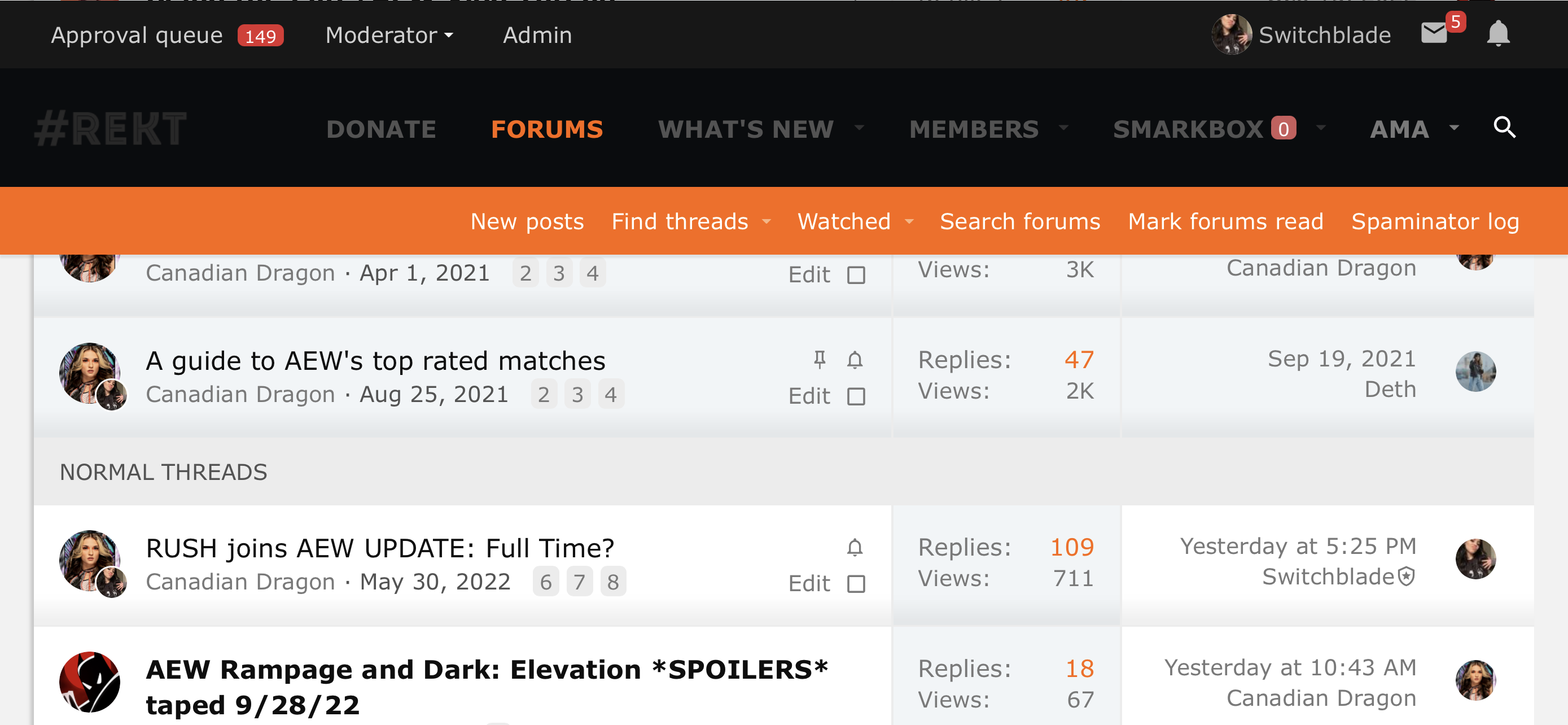The height and width of the screenshot is (725, 1568).
Task: Open the envelope messages inbox icon
Action: coord(1434,33)
